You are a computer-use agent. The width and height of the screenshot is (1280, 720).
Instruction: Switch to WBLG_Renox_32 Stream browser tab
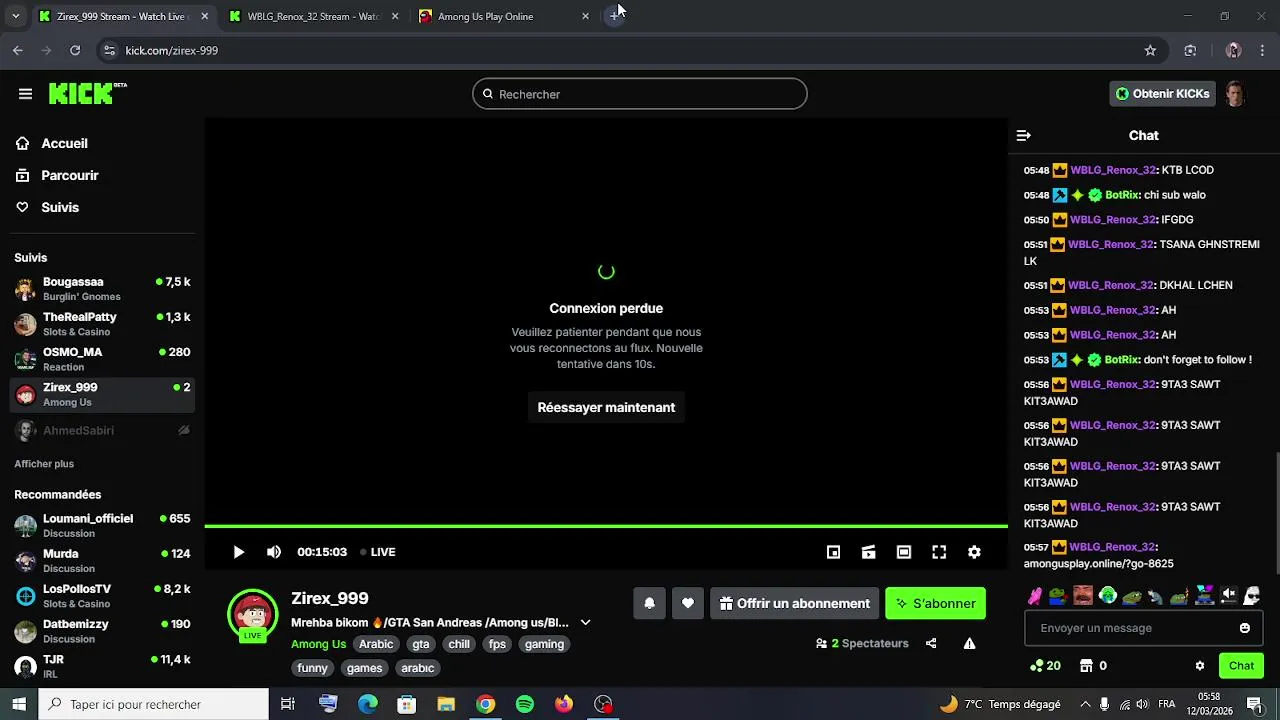click(x=313, y=16)
